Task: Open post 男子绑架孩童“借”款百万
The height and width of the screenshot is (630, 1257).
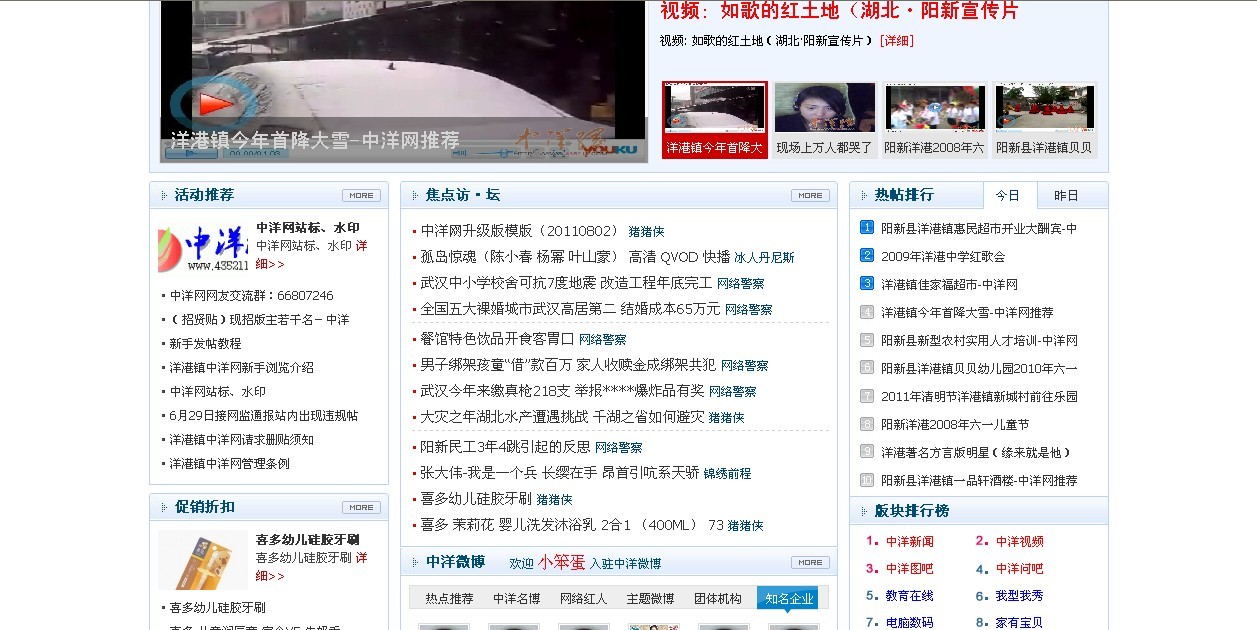Action: (x=568, y=365)
